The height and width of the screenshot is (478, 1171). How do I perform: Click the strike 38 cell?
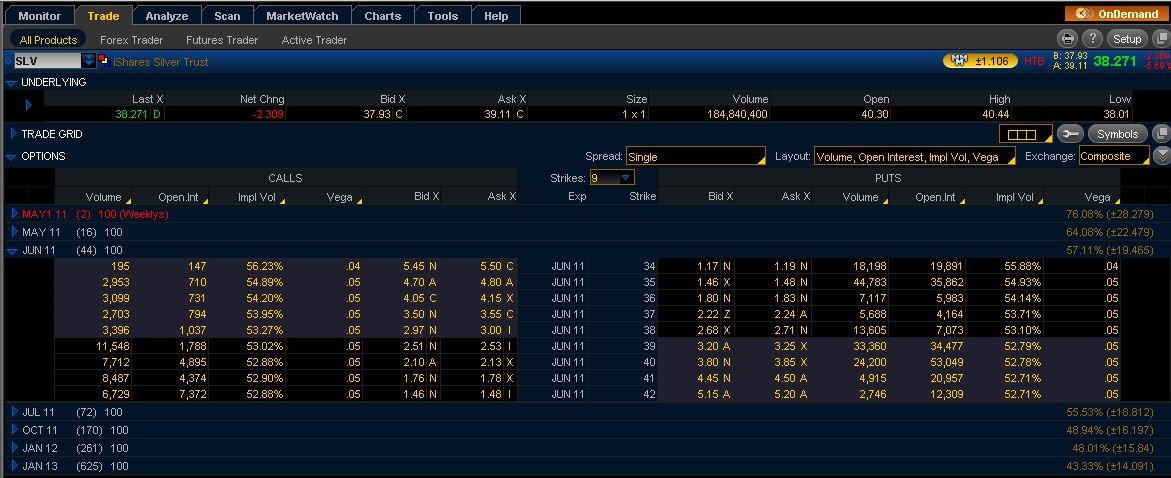click(x=648, y=330)
